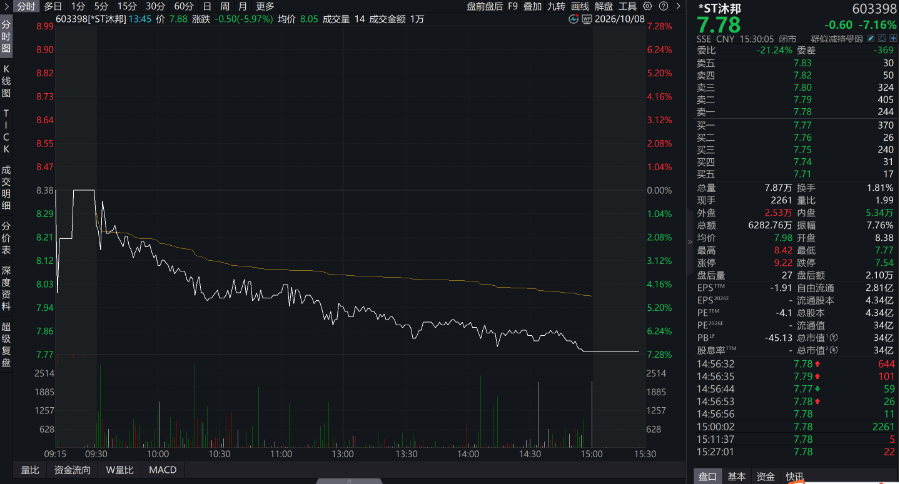
Task: Switch to the 月 monthly chart
Action: point(243,6)
